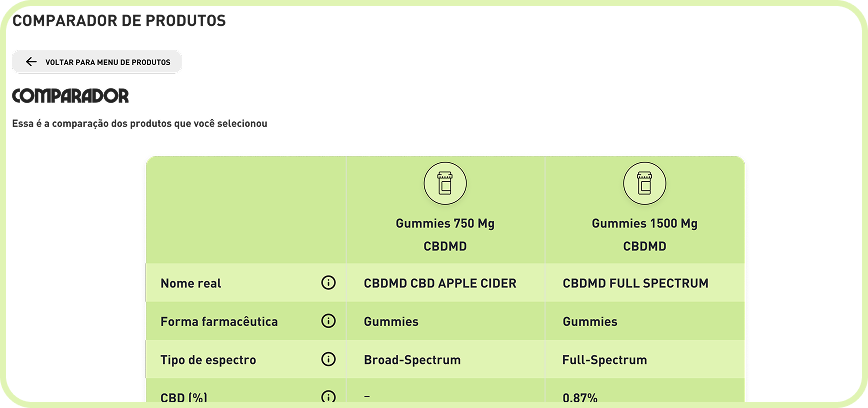Click the back arrow icon
The height and width of the screenshot is (408, 868).
(32, 62)
